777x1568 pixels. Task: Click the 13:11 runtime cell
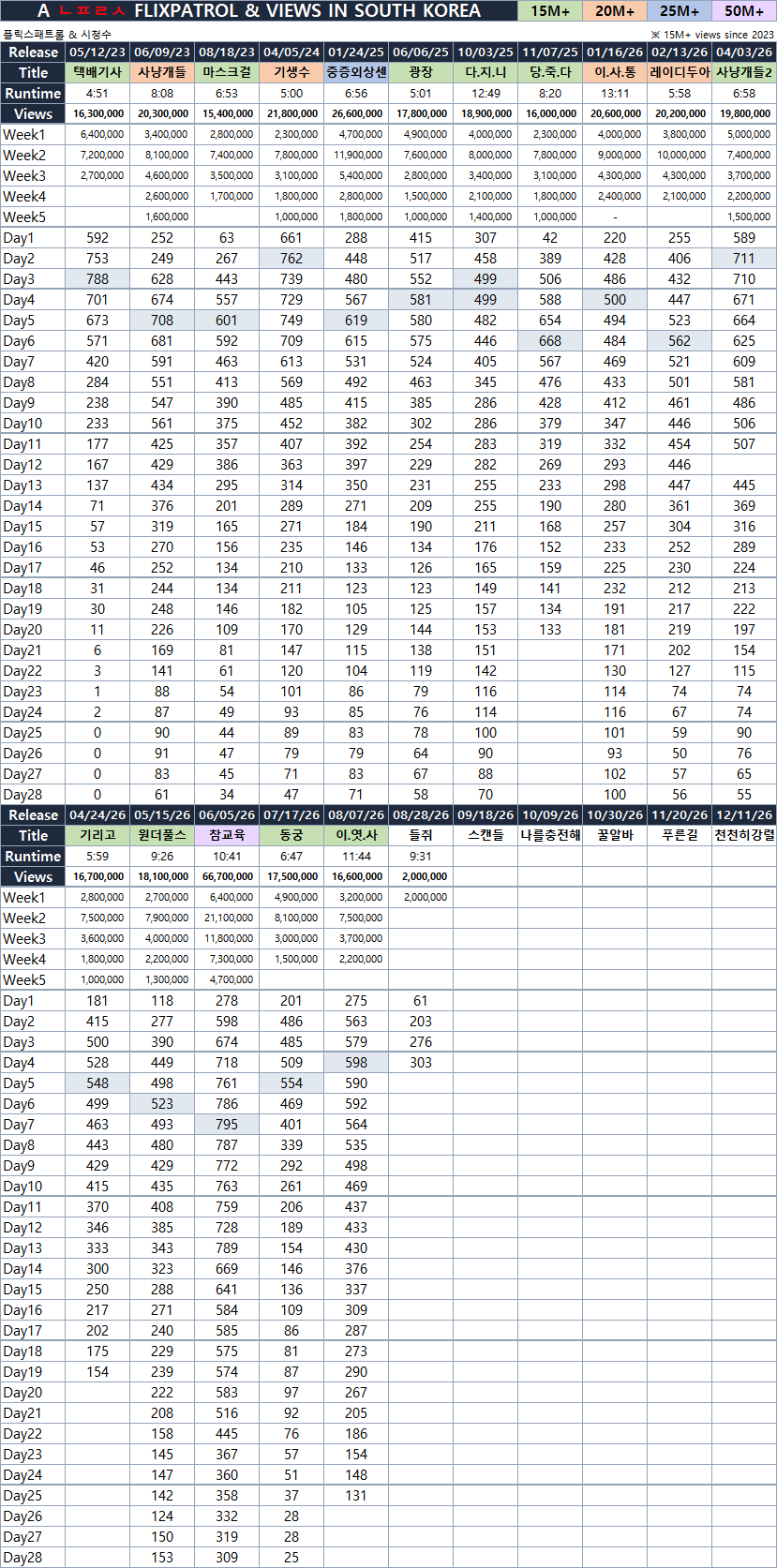(615, 93)
